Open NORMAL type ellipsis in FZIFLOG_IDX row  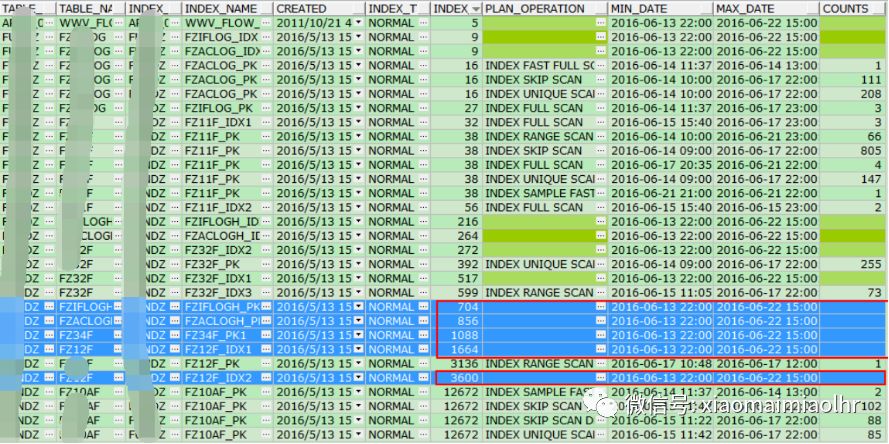point(424,37)
